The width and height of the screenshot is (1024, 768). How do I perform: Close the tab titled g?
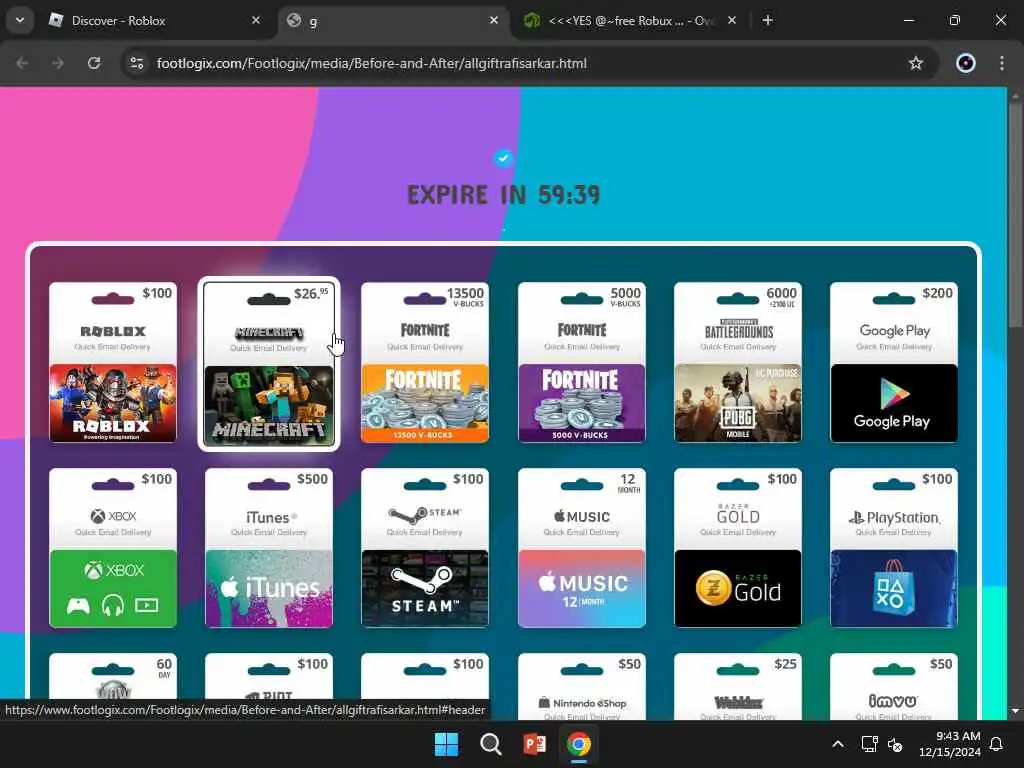(494, 21)
